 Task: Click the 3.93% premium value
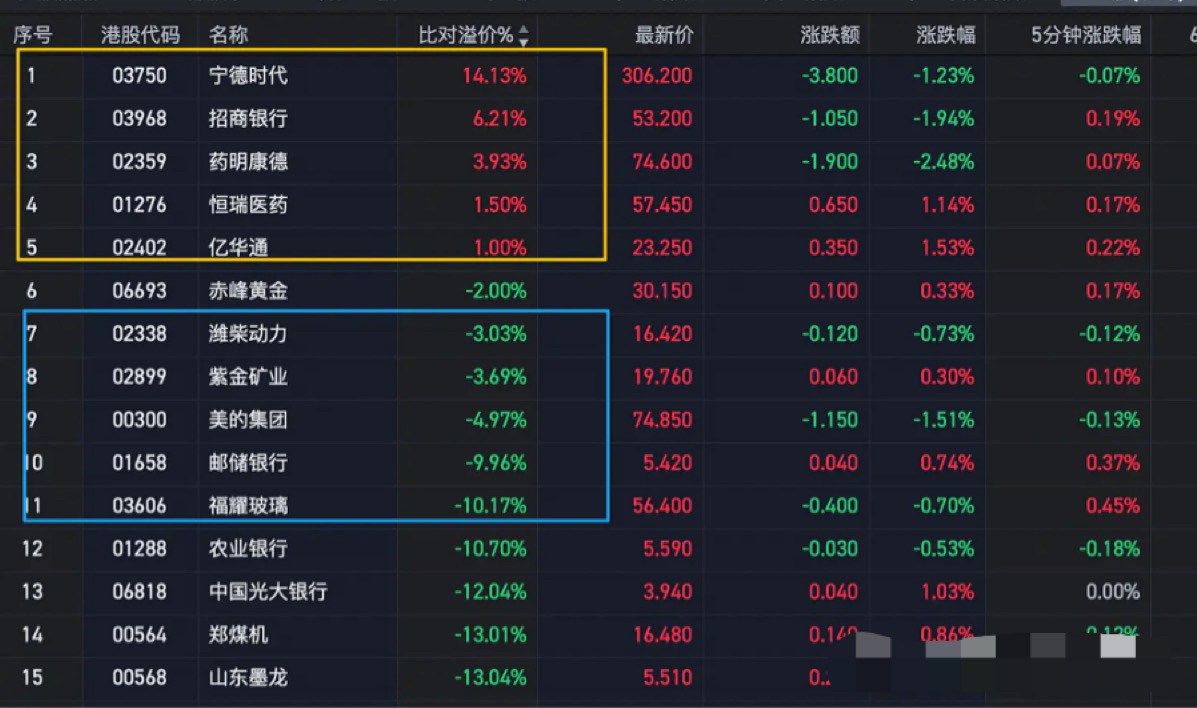[x=499, y=162]
